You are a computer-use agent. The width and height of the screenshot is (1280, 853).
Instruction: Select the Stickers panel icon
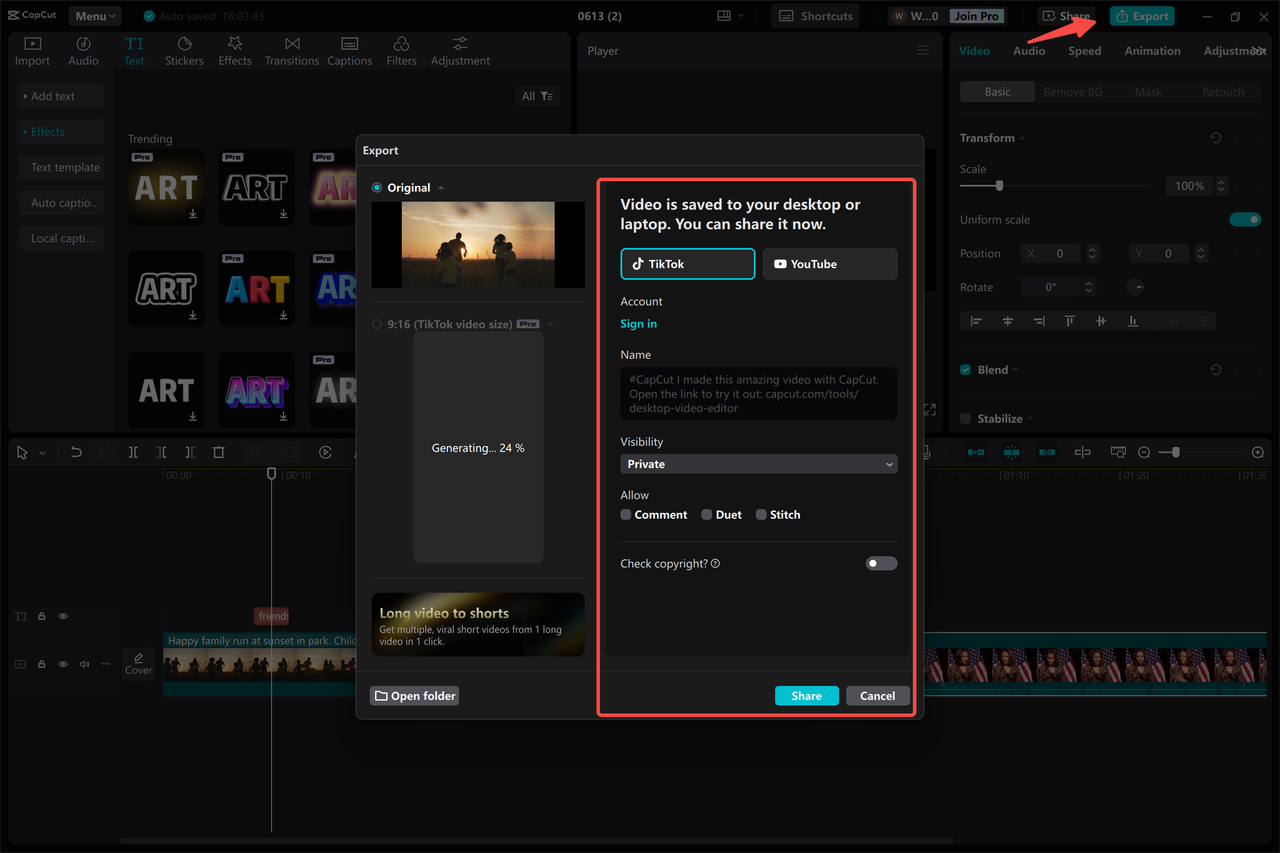click(x=184, y=50)
